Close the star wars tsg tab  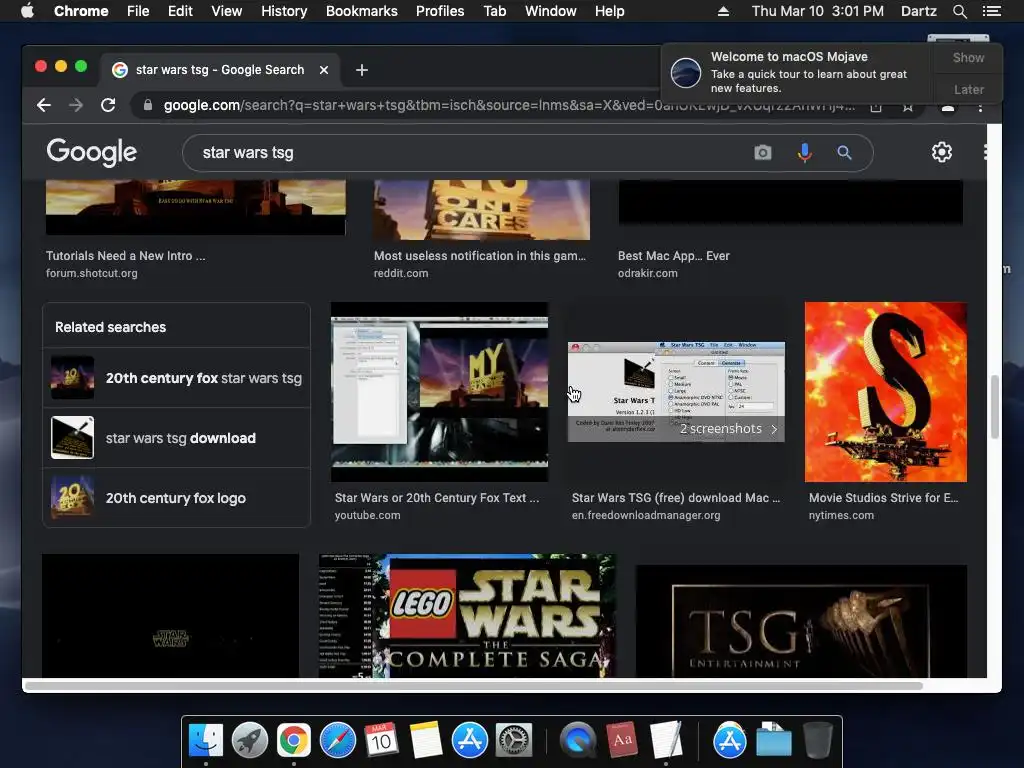click(x=324, y=70)
